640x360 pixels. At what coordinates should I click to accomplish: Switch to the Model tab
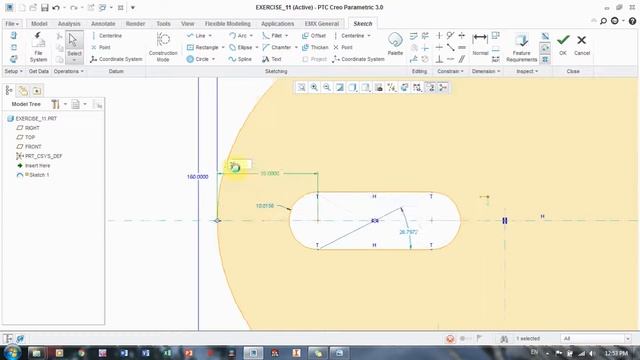click(39, 24)
